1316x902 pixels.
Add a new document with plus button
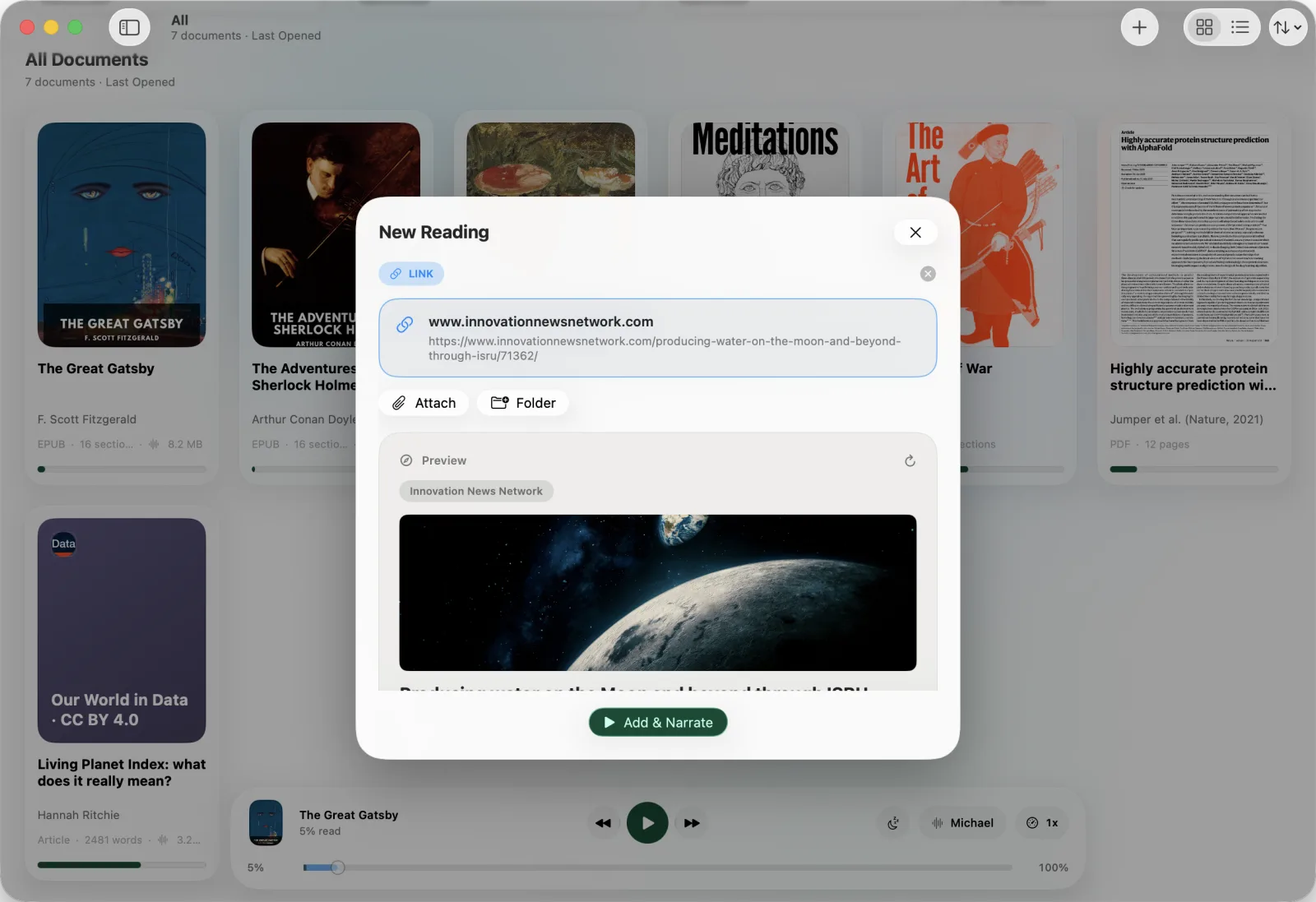pyautogui.click(x=1139, y=27)
